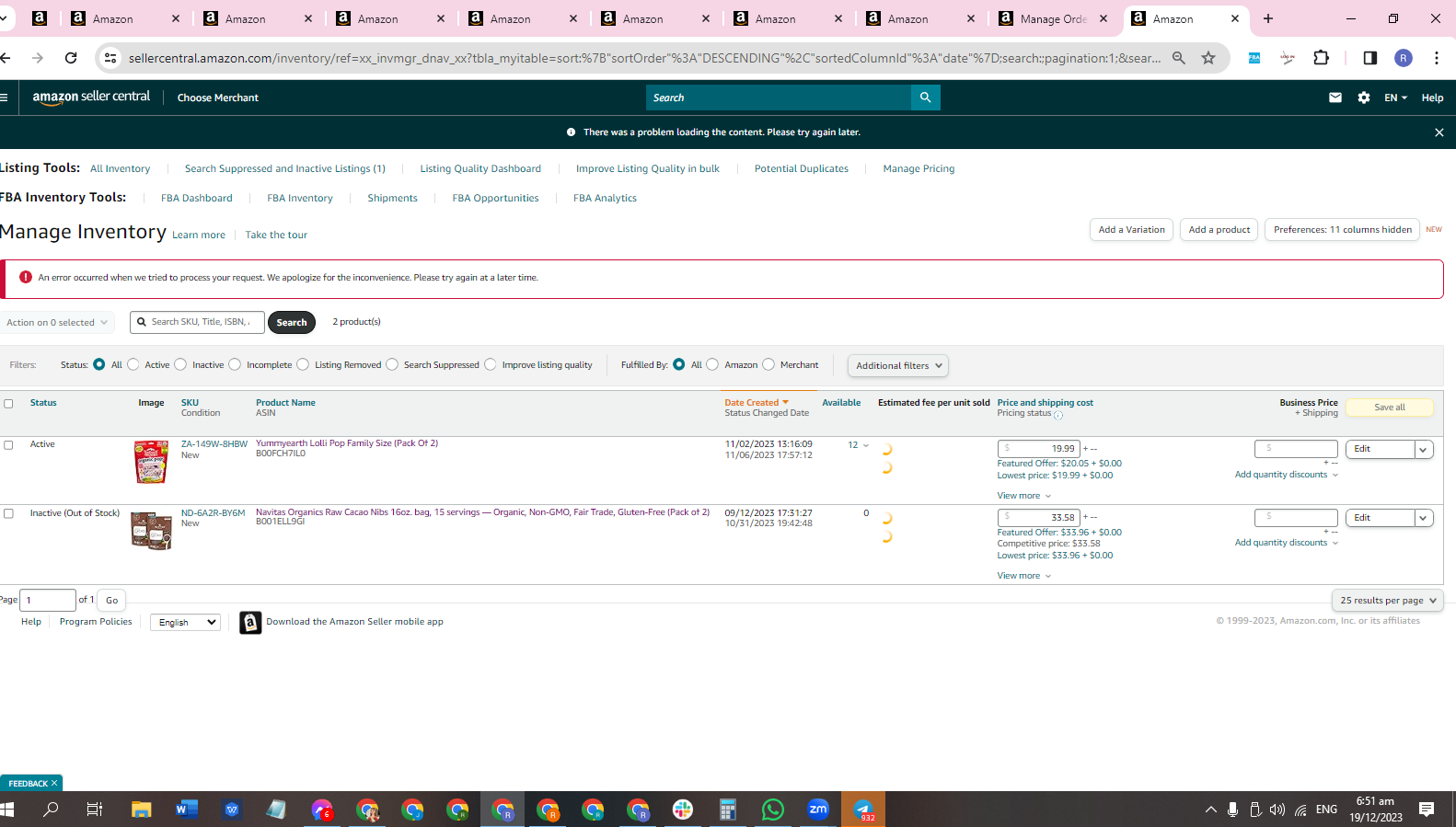Filter Fulfilled By Amazon
This screenshot has height=827, width=1456.
coord(712,365)
